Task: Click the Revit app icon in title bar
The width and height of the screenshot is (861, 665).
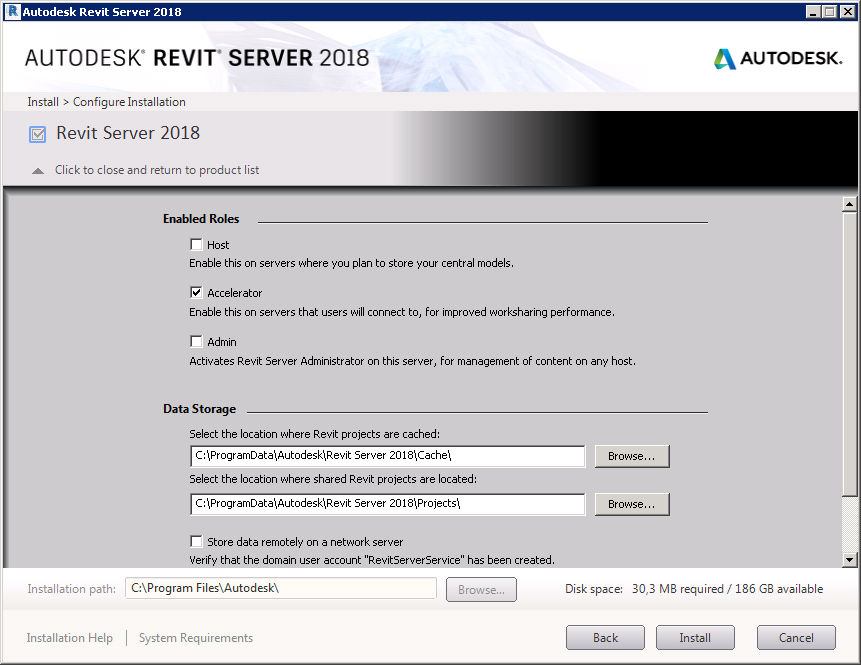Action: pos(12,12)
